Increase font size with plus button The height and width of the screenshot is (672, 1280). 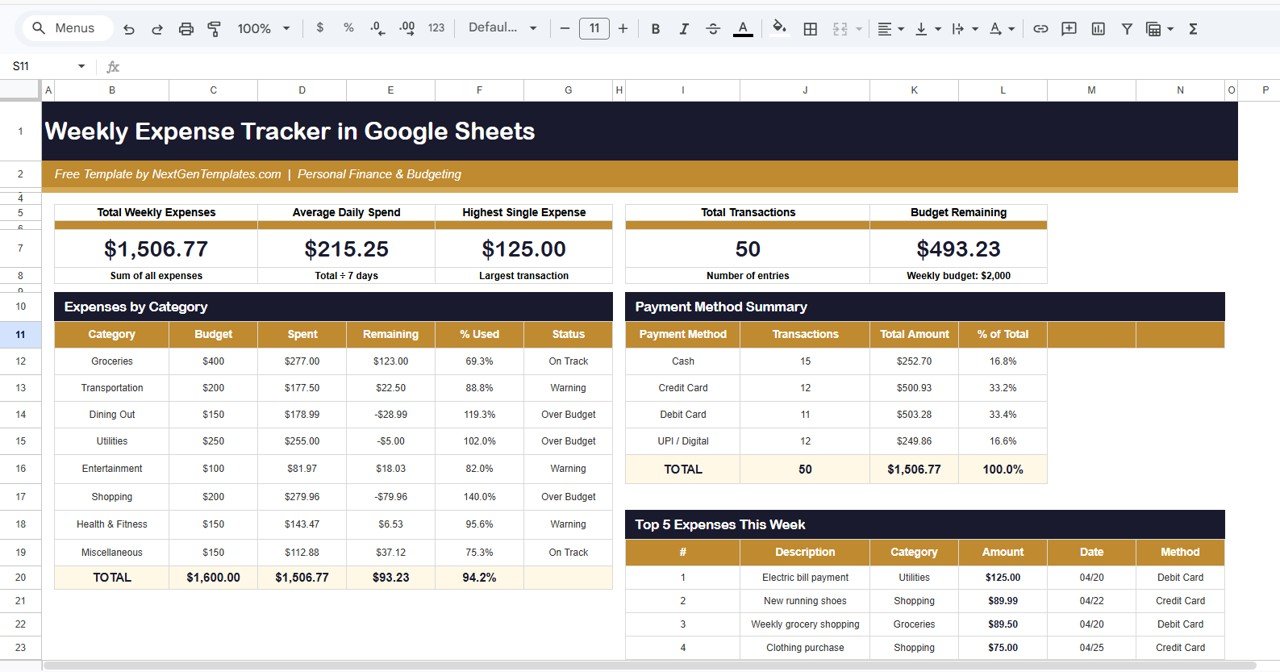623,28
